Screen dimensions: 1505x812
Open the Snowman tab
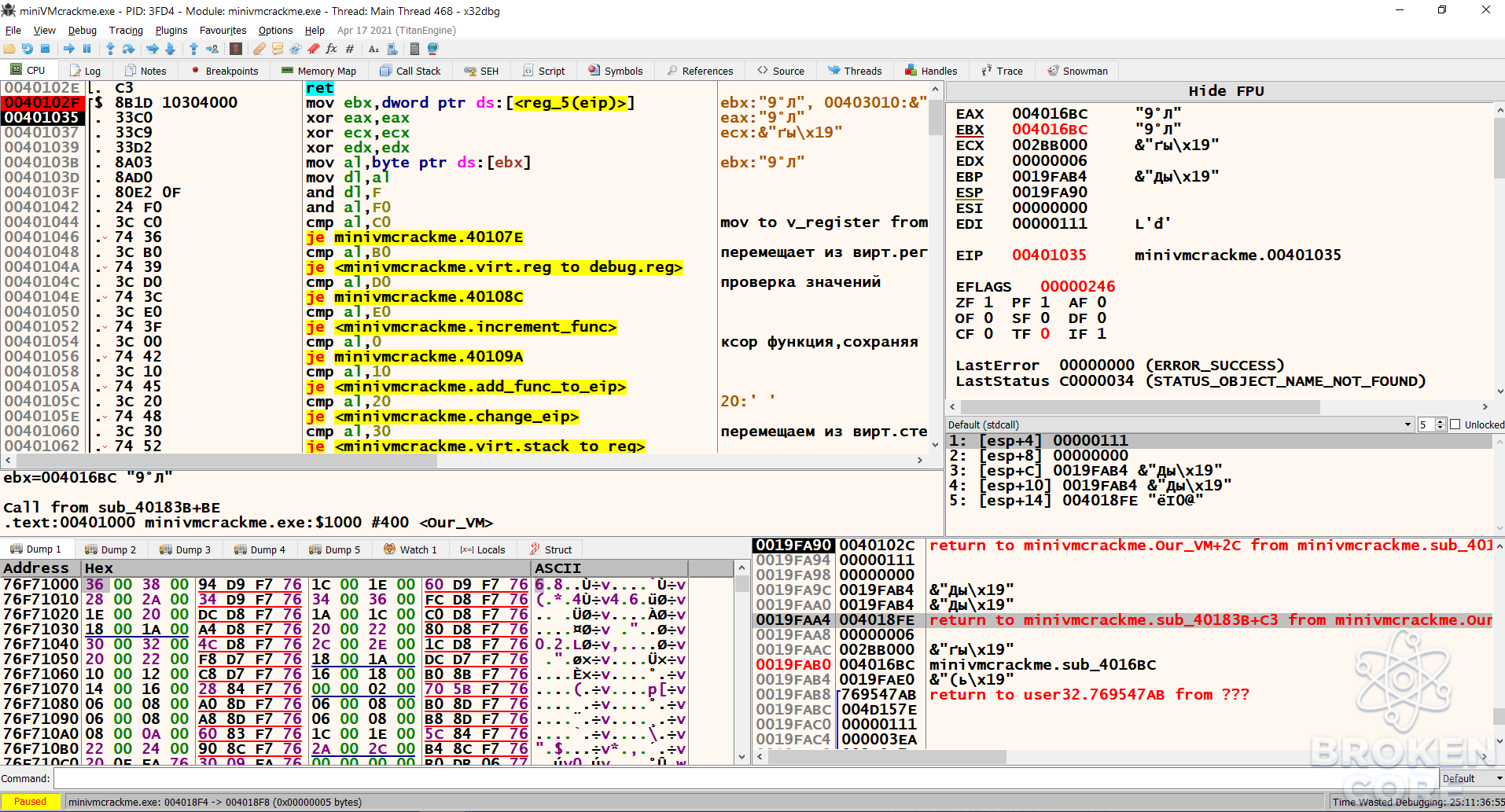1077,71
